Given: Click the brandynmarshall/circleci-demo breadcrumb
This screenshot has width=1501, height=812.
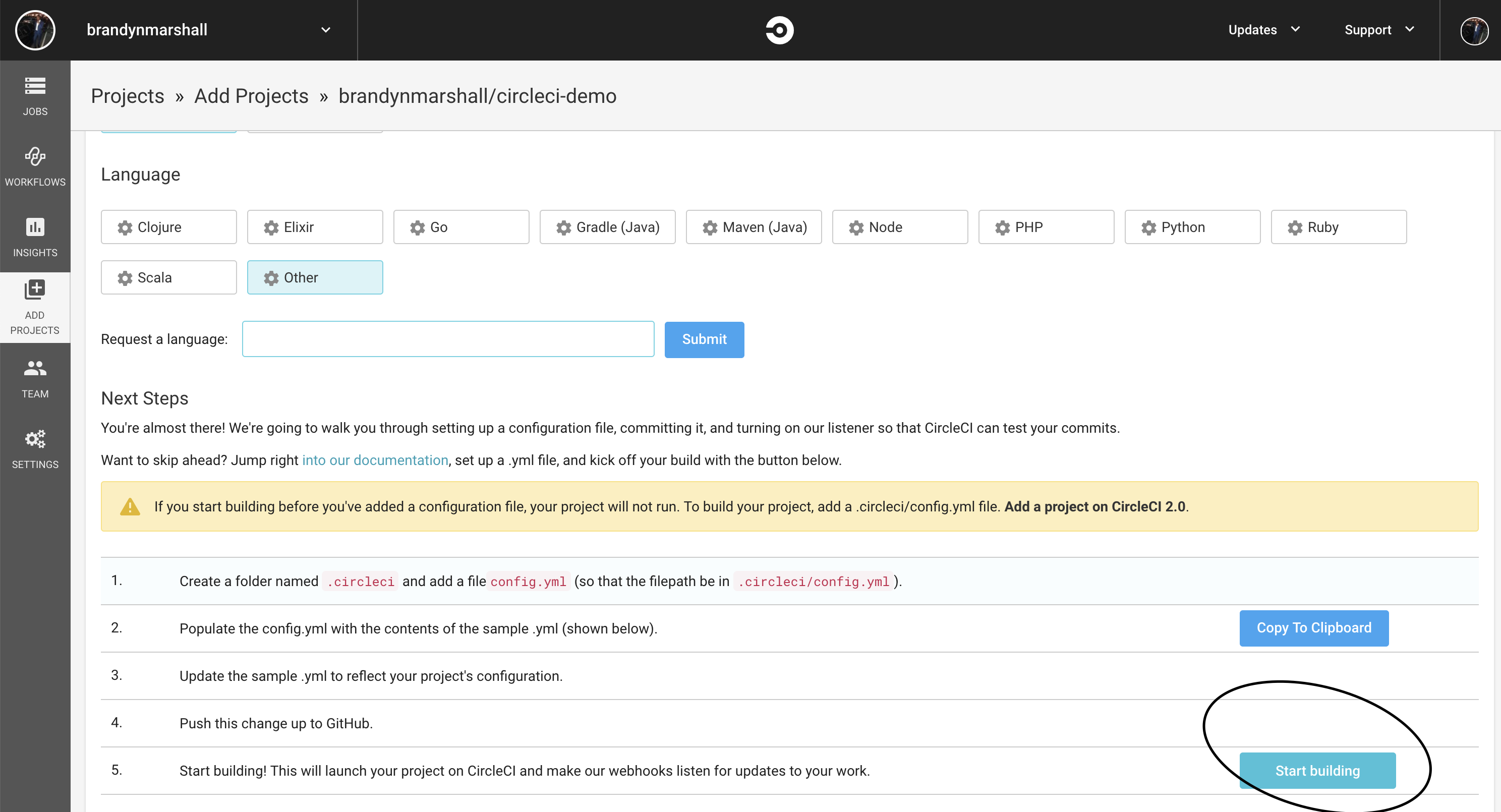Looking at the screenshot, I should [477, 96].
